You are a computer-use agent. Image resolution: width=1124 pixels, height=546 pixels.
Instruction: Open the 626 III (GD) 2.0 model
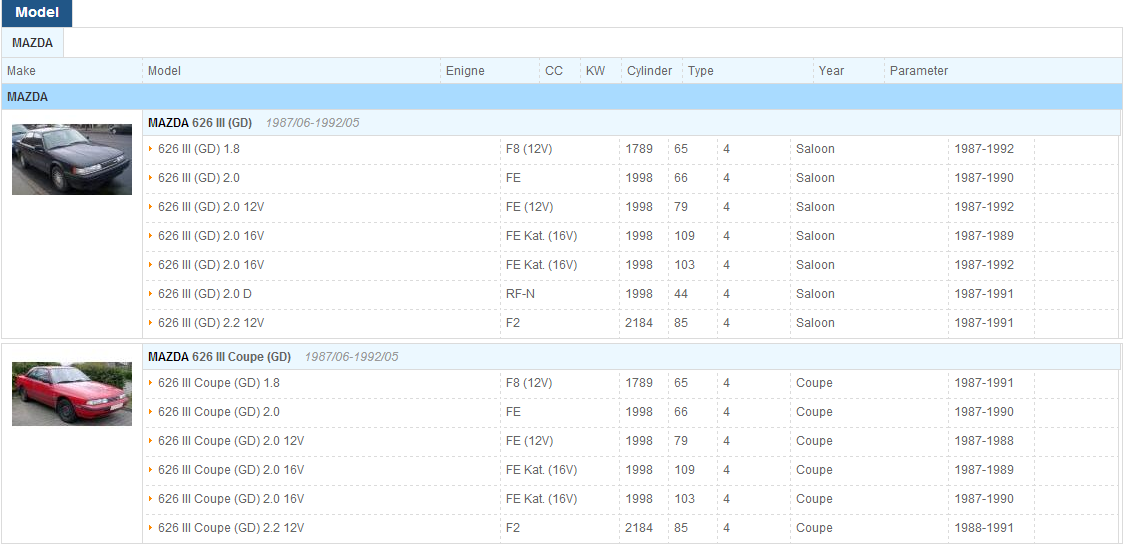[200, 178]
